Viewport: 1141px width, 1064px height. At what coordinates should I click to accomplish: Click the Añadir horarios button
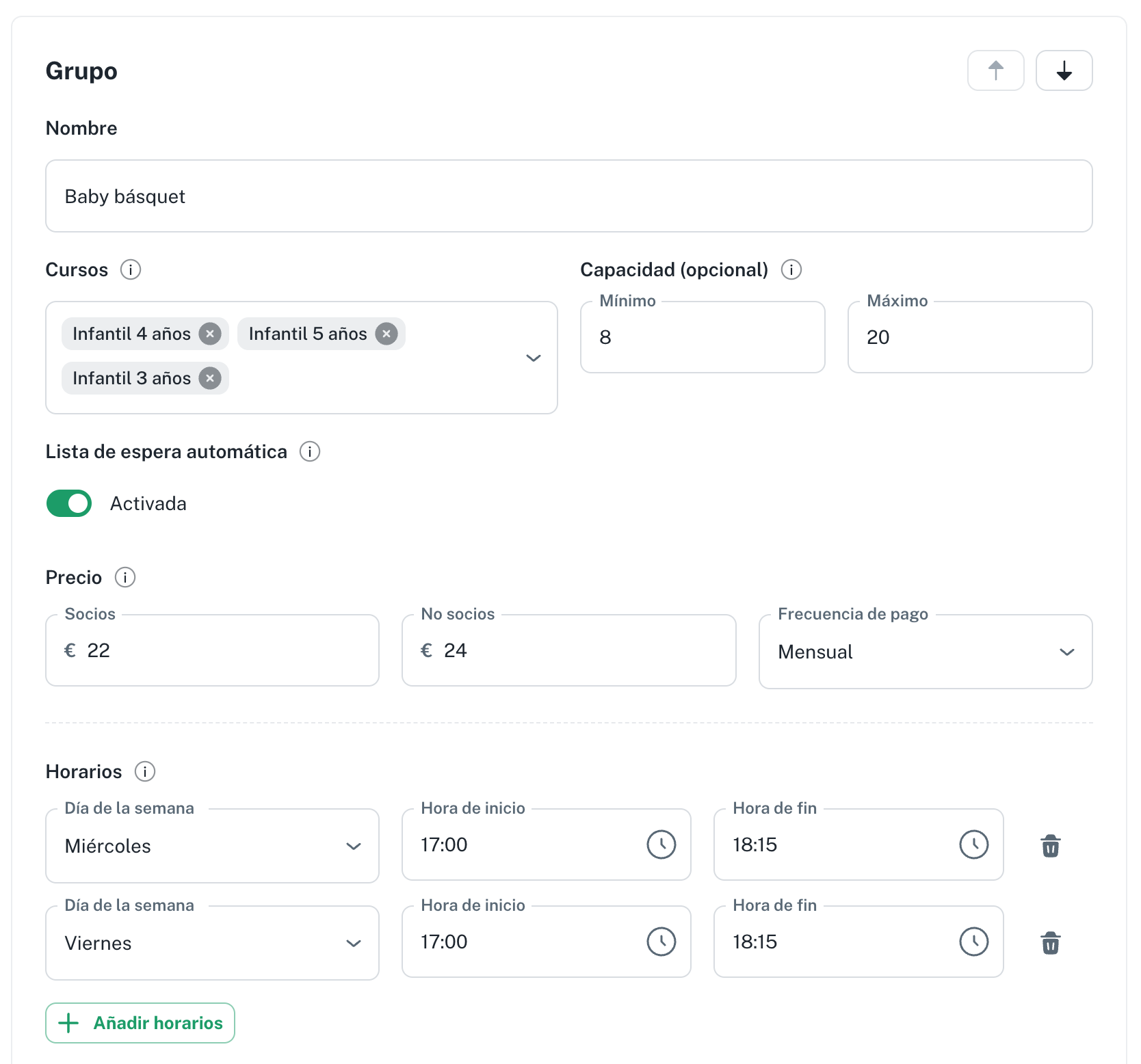coord(140,1023)
